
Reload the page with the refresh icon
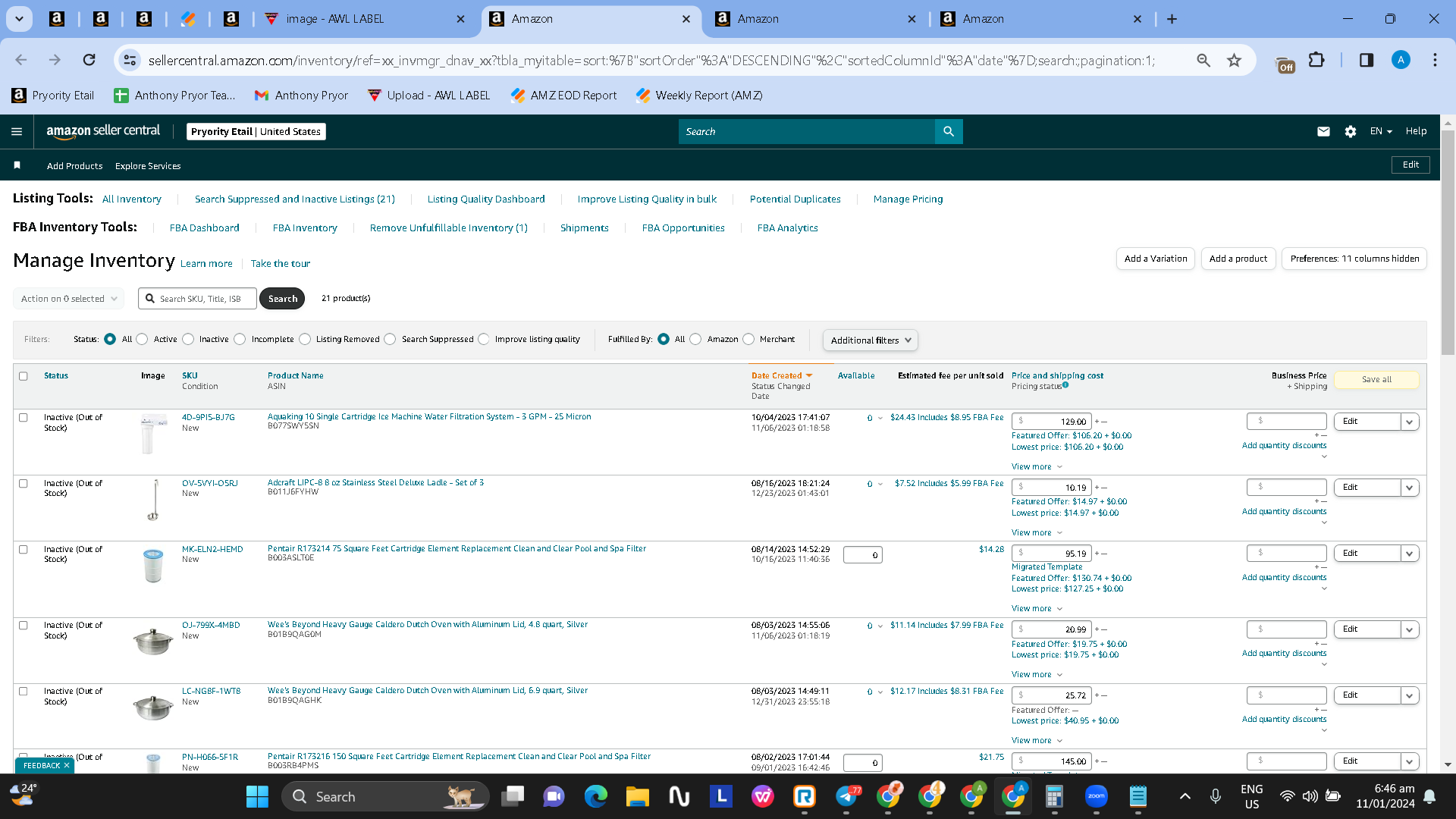pos(89,60)
